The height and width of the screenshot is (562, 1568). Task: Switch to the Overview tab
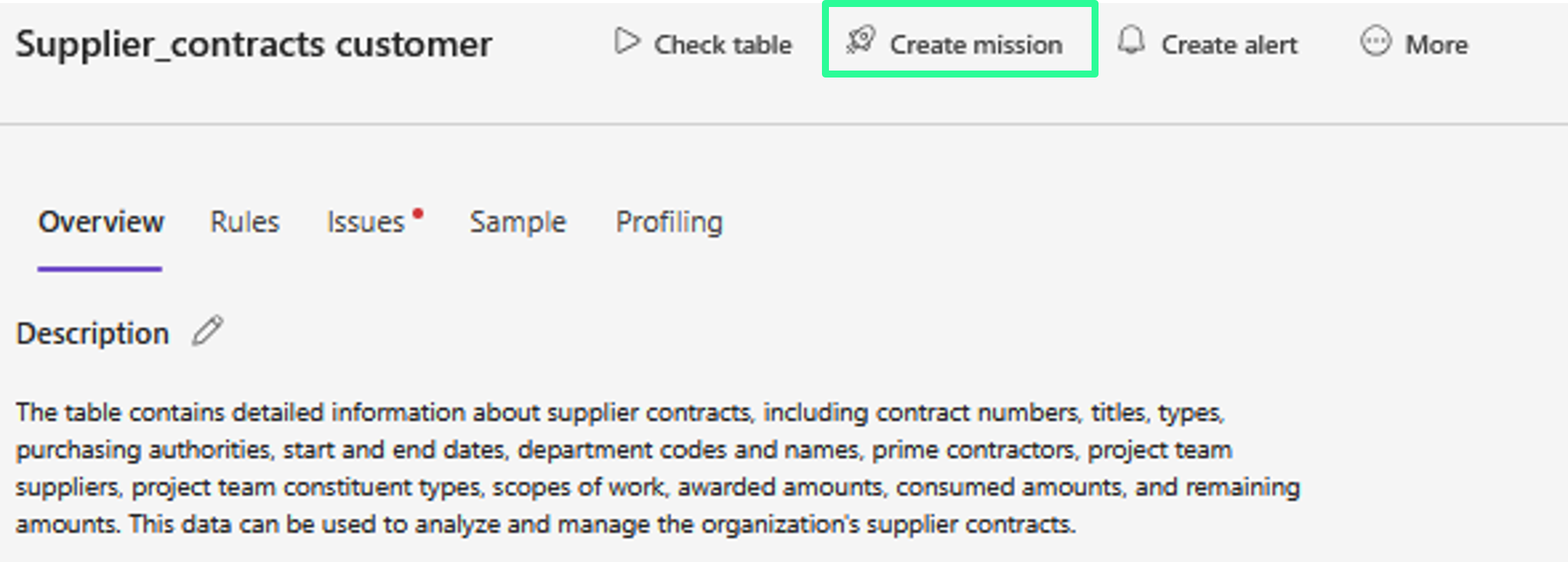click(x=101, y=222)
